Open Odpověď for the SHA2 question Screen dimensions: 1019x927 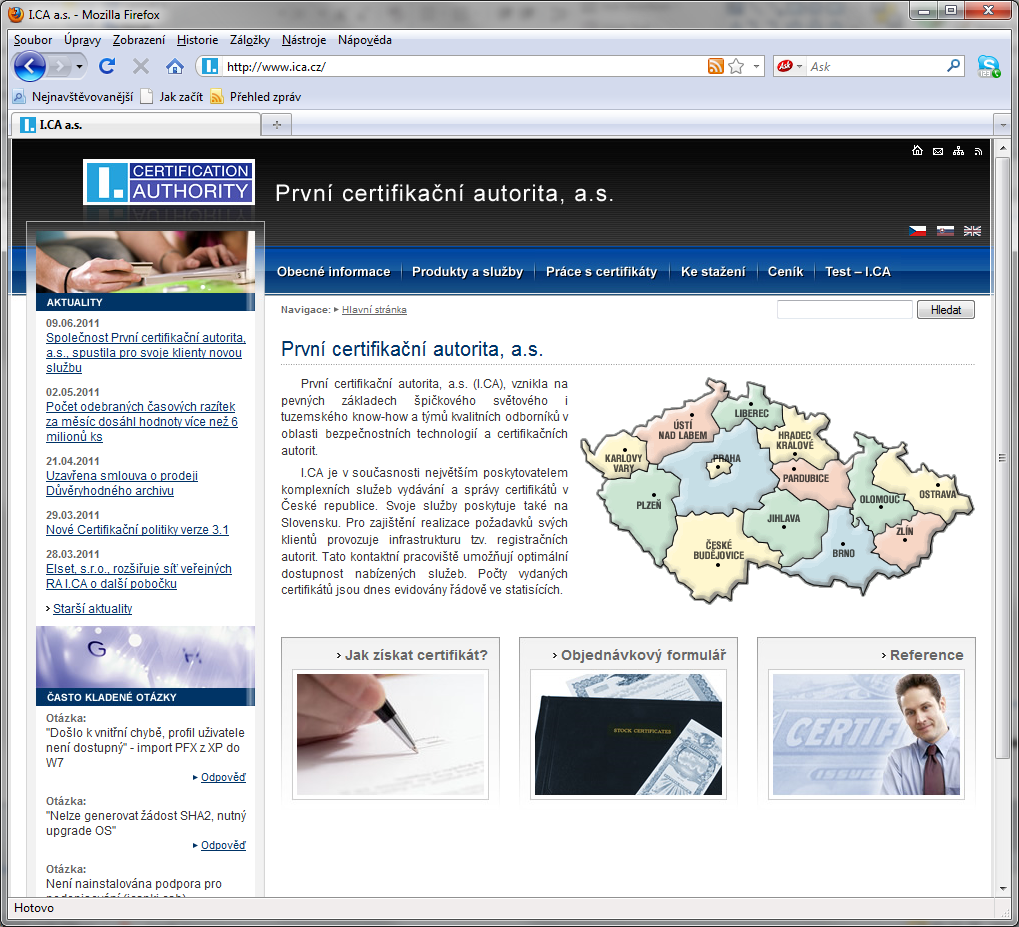click(223, 845)
